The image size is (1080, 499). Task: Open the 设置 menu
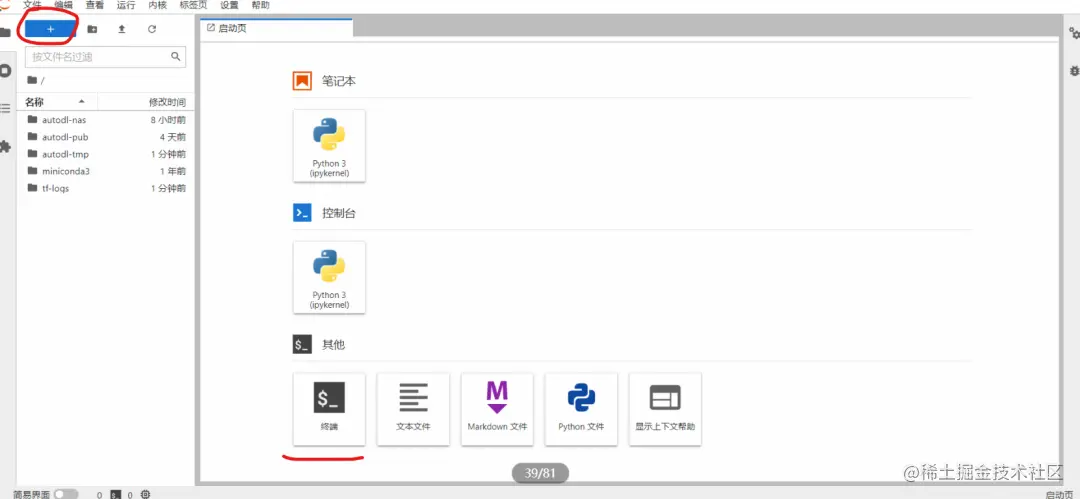(x=229, y=5)
